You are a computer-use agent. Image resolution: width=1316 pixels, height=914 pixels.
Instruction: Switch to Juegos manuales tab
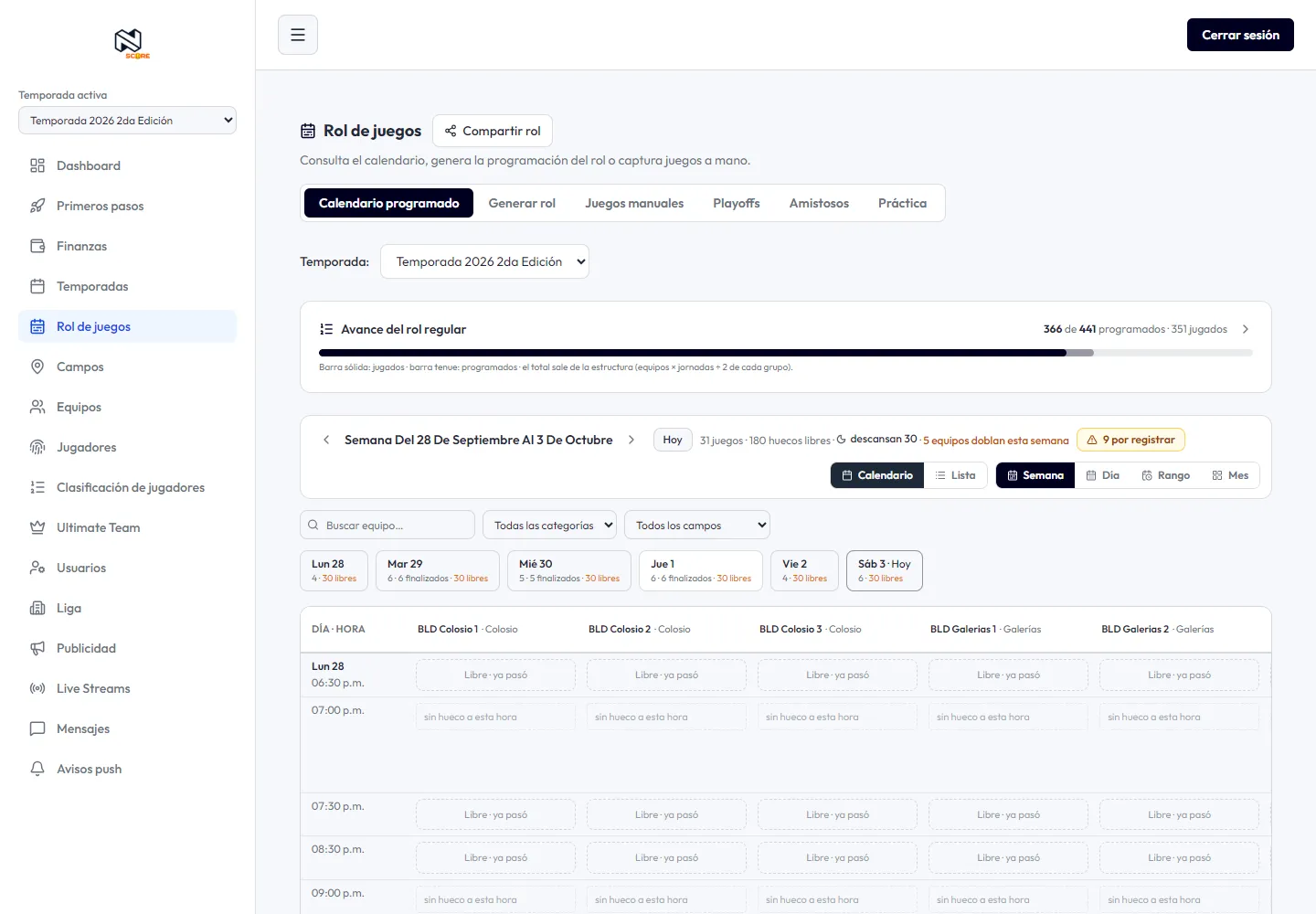634,203
